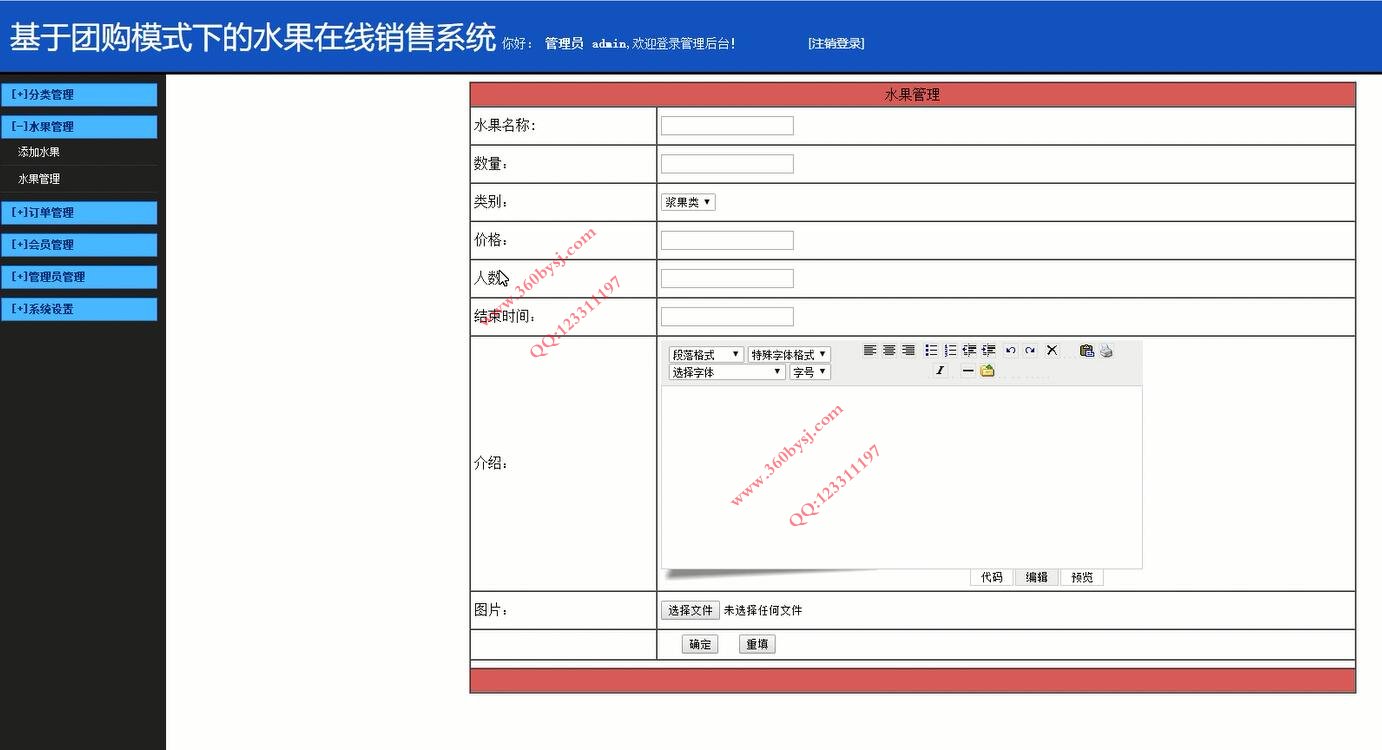Switch editor to 代码 tab
The image size is (1382, 750).
point(992,577)
